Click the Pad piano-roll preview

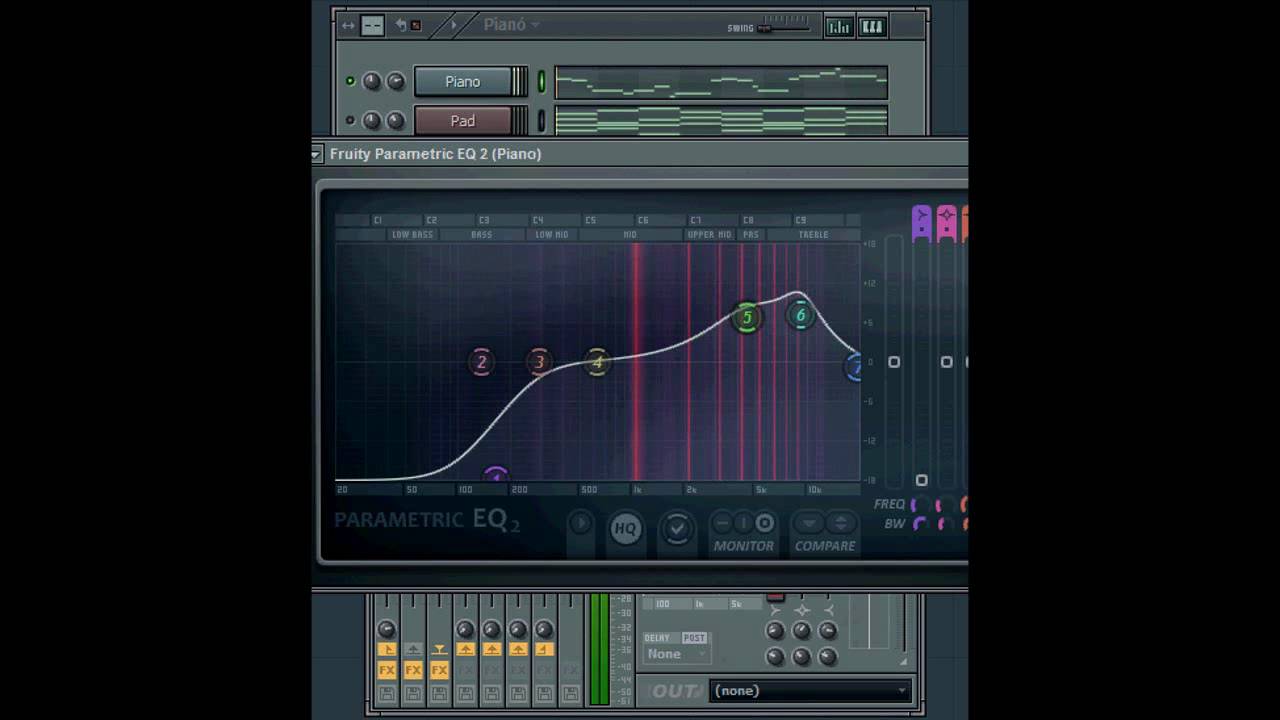tap(721, 121)
